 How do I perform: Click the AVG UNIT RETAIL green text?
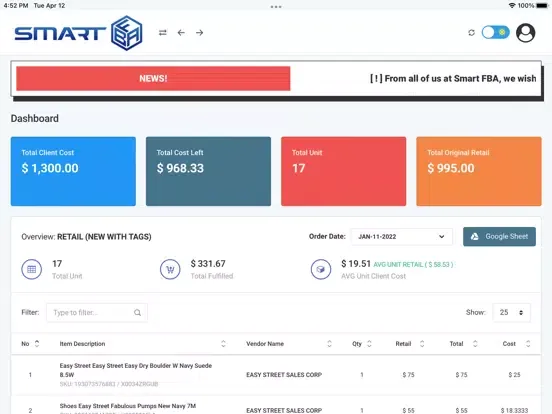click(413, 264)
